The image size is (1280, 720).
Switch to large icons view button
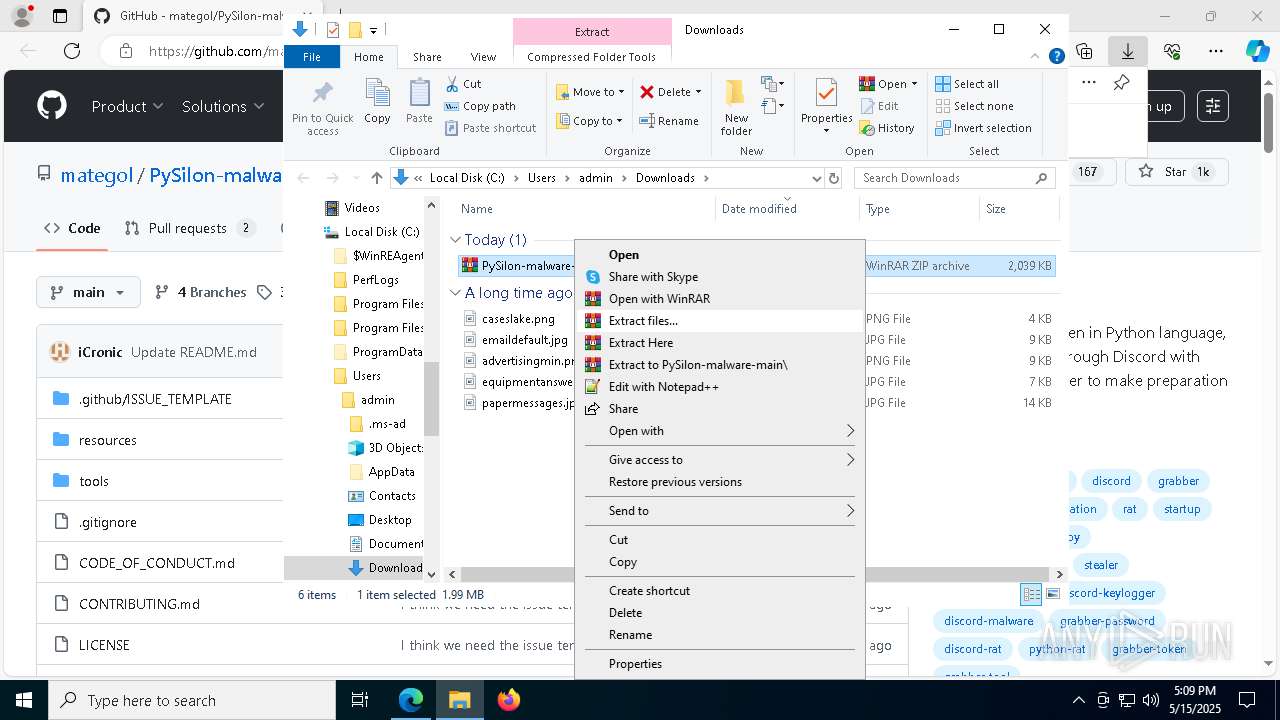[x=1053, y=594]
